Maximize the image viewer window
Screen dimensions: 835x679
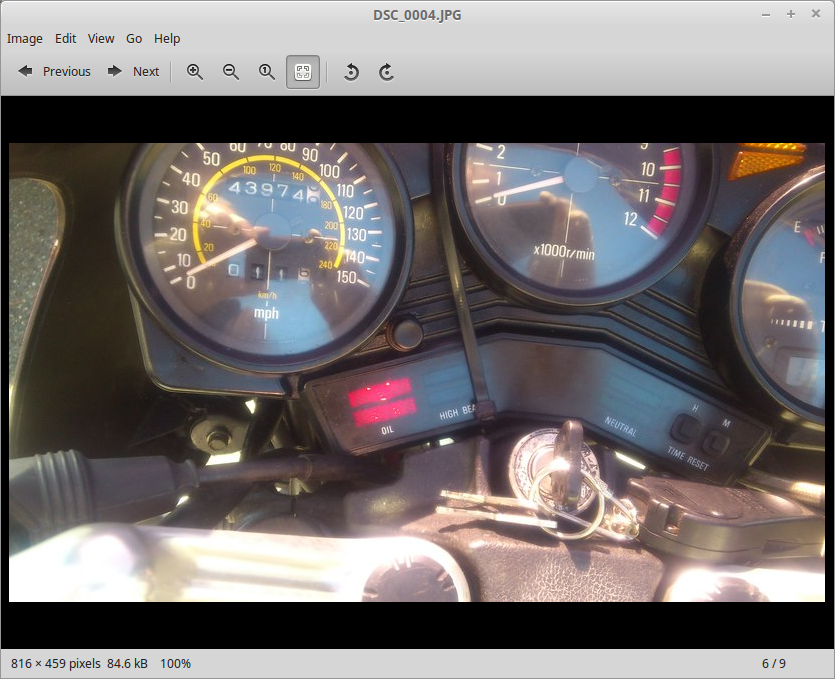(x=790, y=14)
